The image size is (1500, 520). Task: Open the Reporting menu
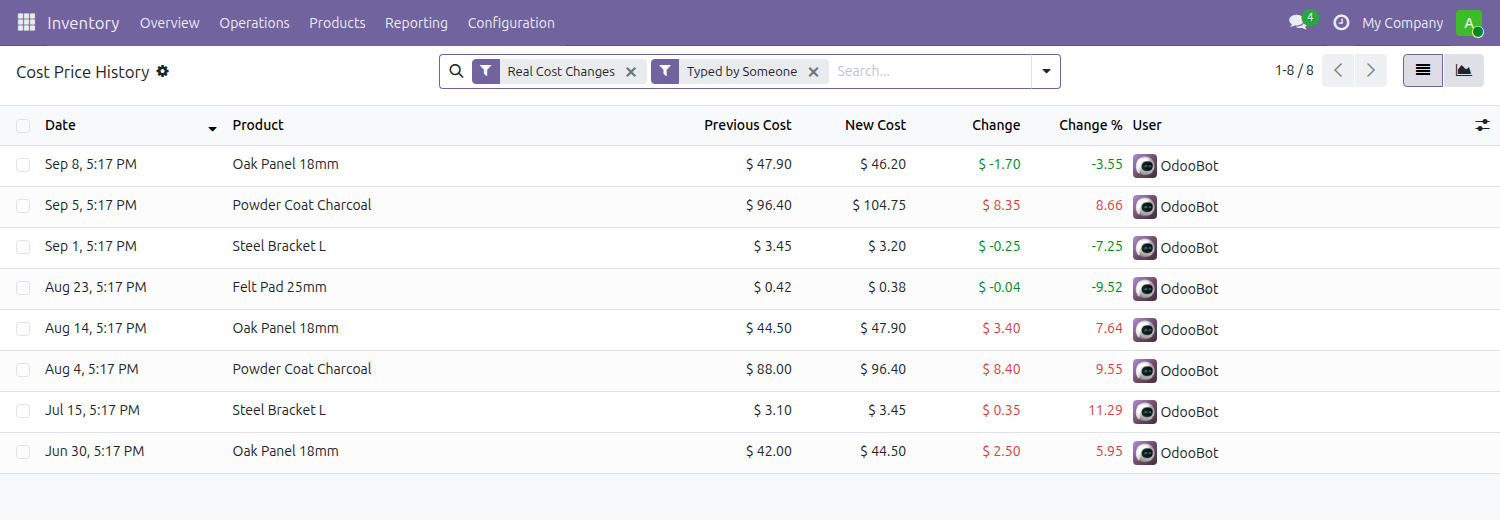416,22
